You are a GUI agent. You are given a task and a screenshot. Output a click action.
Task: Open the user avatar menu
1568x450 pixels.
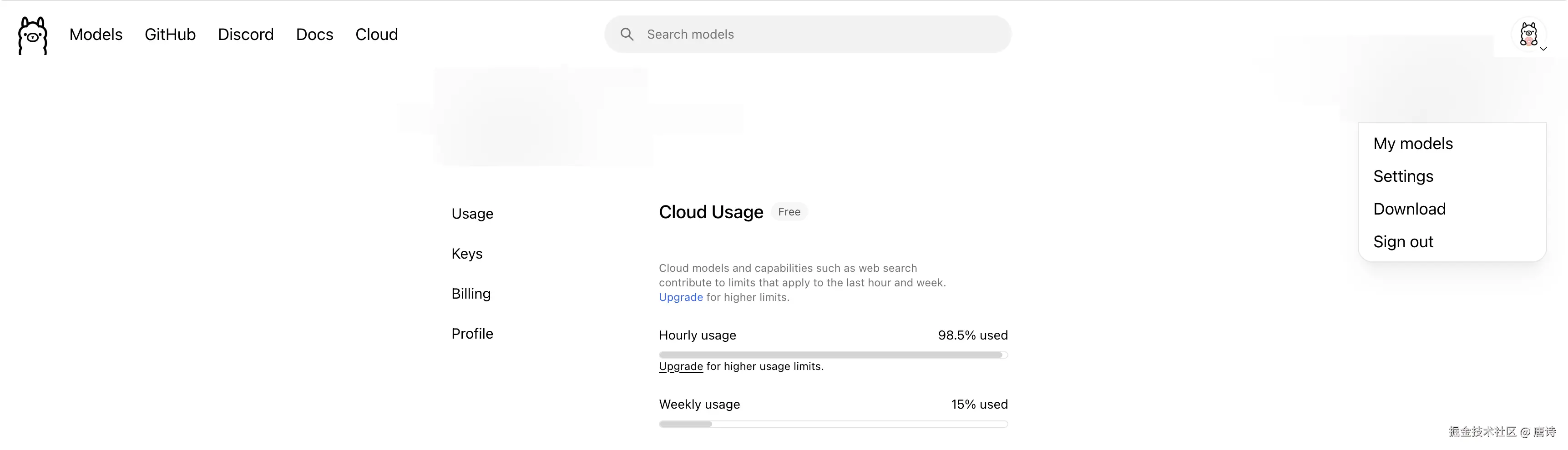[x=1528, y=34]
